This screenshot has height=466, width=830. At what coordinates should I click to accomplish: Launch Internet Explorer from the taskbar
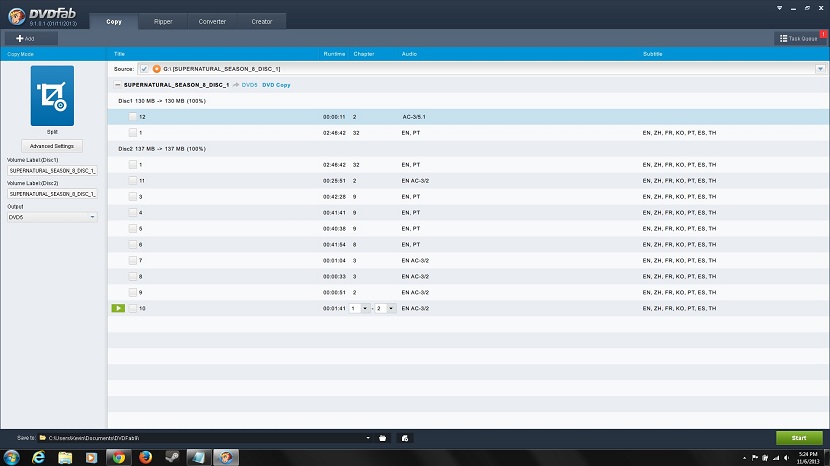pyautogui.click(x=39, y=457)
